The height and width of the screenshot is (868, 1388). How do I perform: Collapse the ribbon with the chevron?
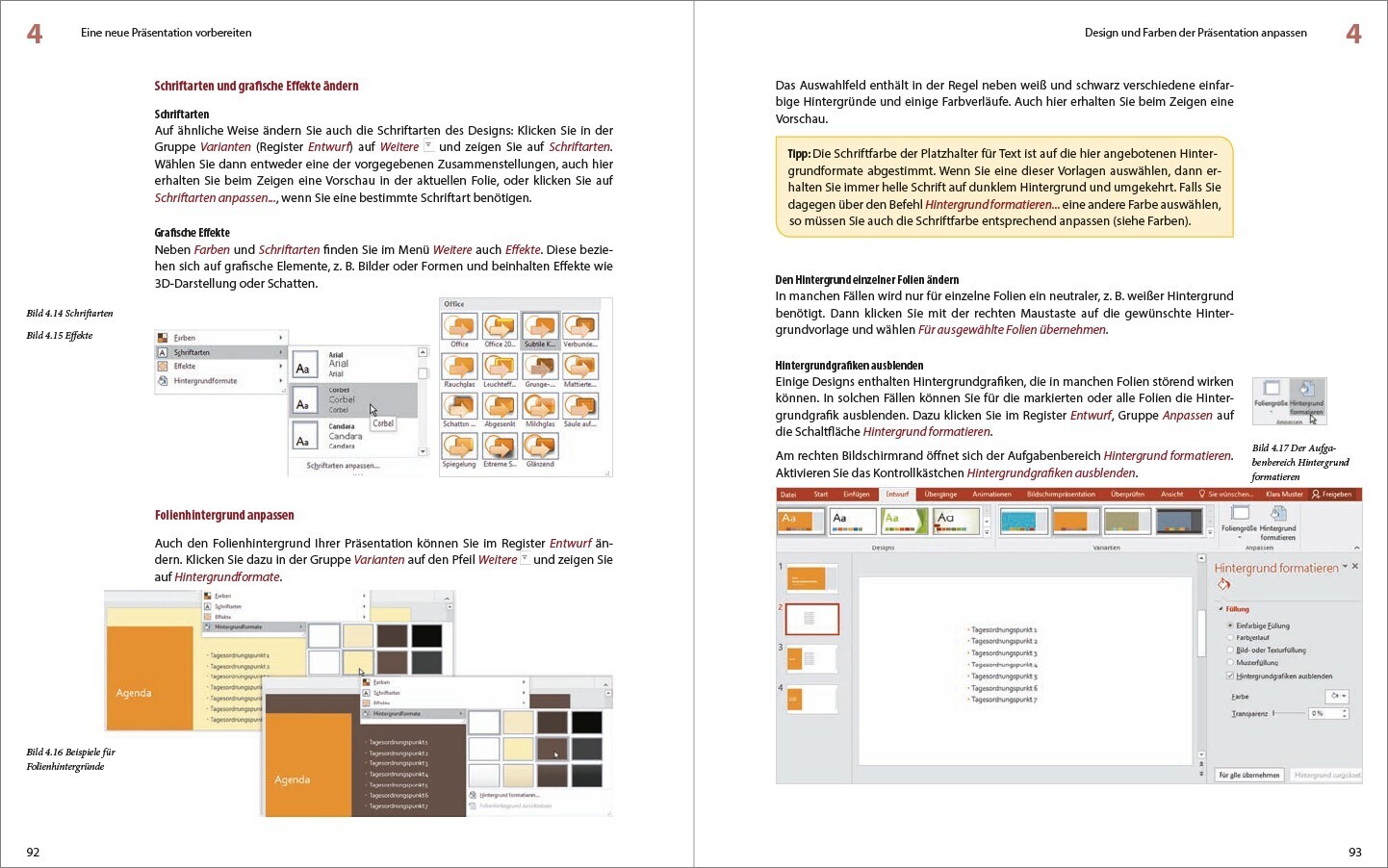coord(1356,548)
